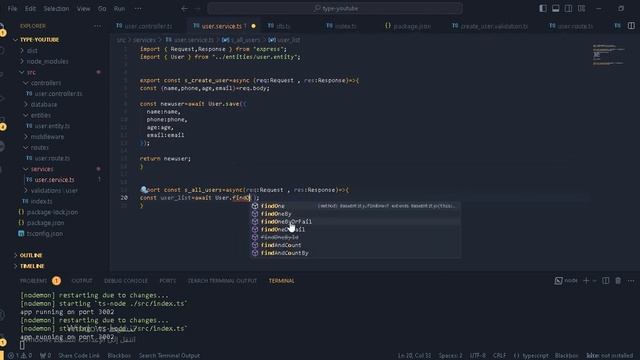The width and height of the screenshot is (640, 360).
Task: Click the tsconfig.json file icon in explorer
Action: click(x=21, y=233)
